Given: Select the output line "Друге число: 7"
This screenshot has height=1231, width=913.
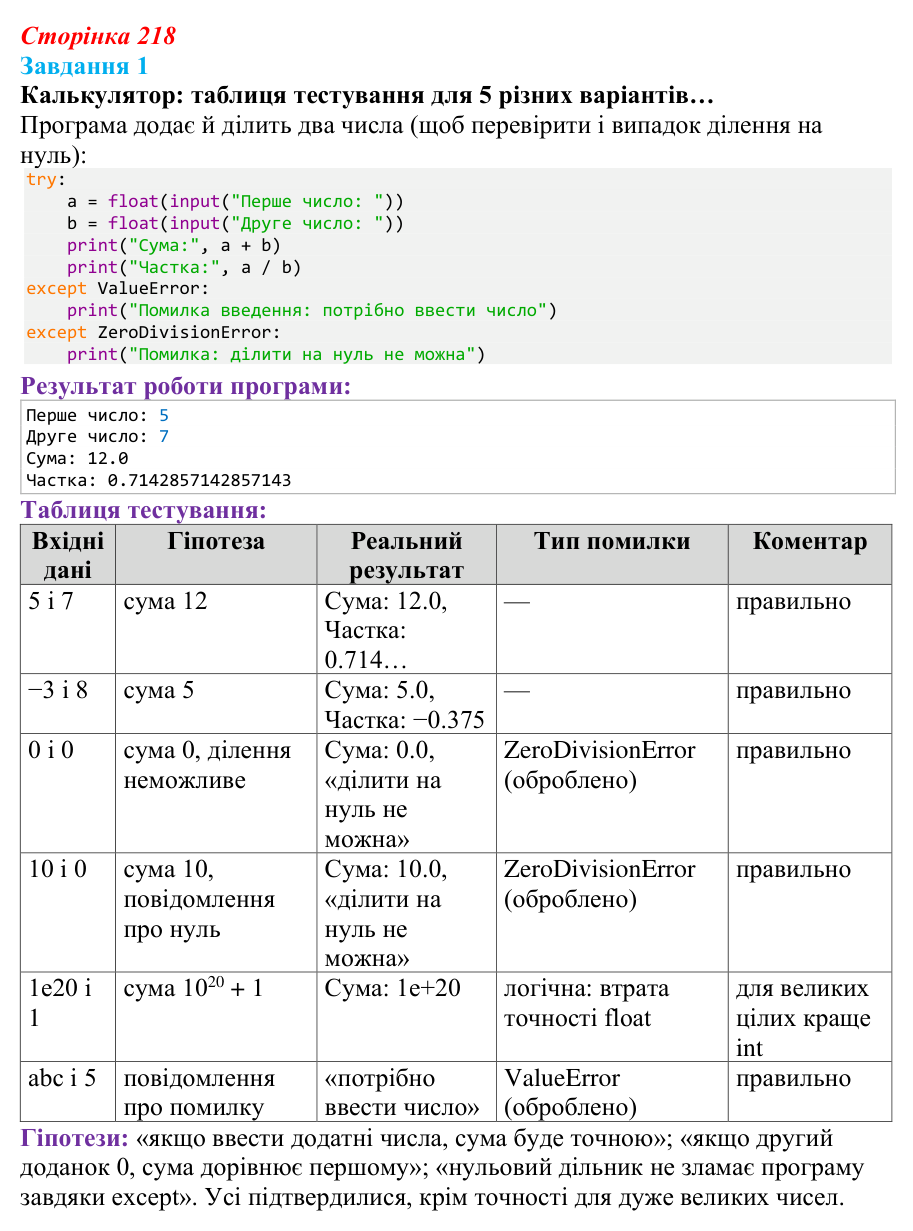Looking at the screenshot, I should pyautogui.click(x=98, y=437).
